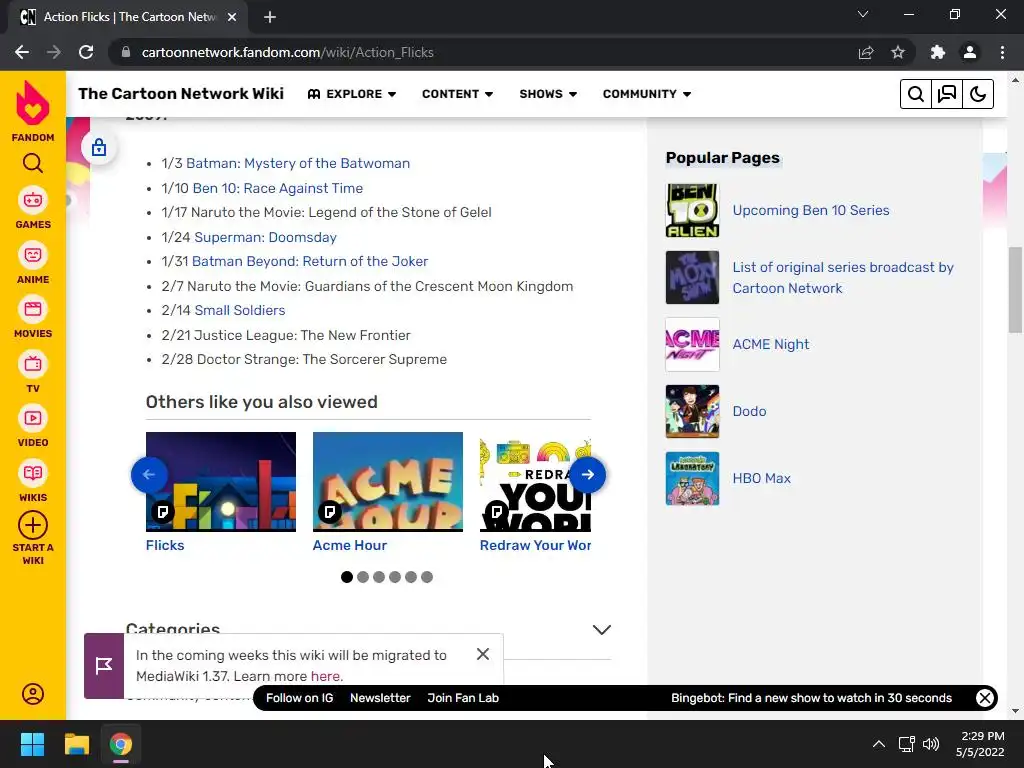Select the fourth carousel dot
This screenshot has width=1024, height=768.
click(394, 577)
